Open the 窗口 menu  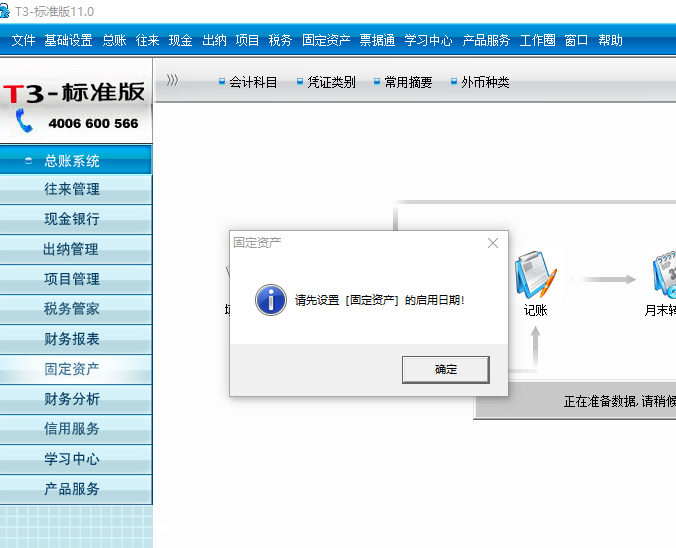pos(576,40)
